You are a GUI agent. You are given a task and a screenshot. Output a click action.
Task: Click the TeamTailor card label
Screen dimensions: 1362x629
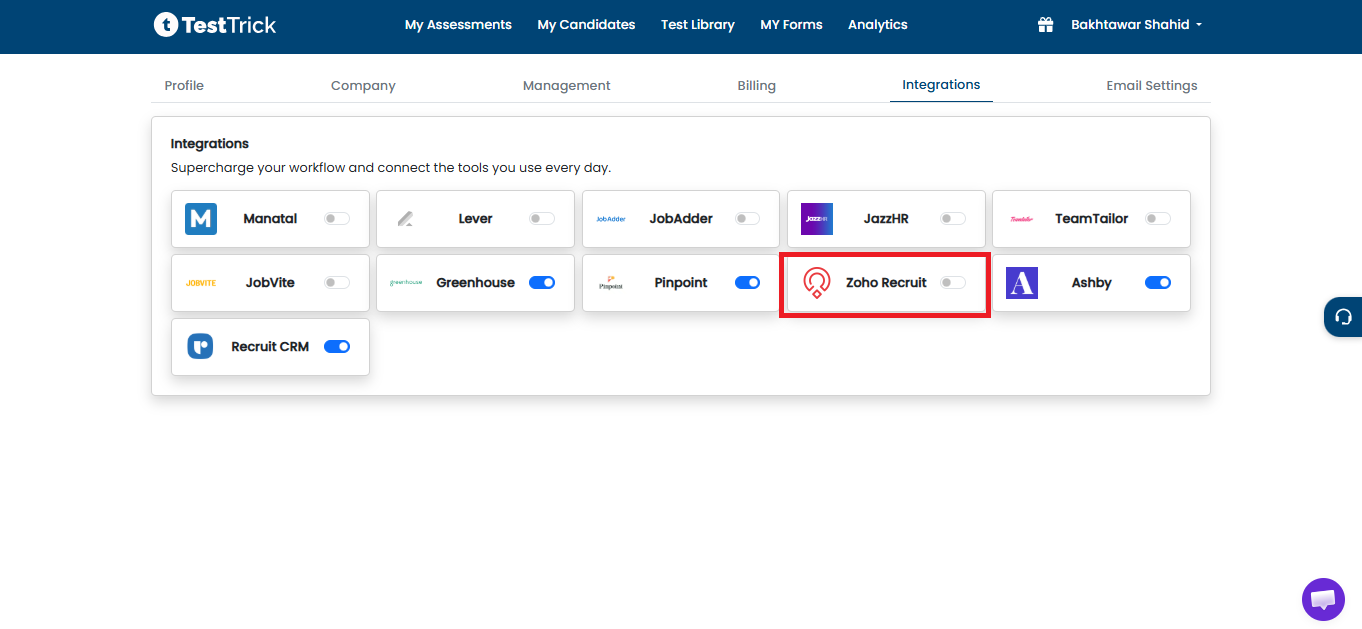1092,219
